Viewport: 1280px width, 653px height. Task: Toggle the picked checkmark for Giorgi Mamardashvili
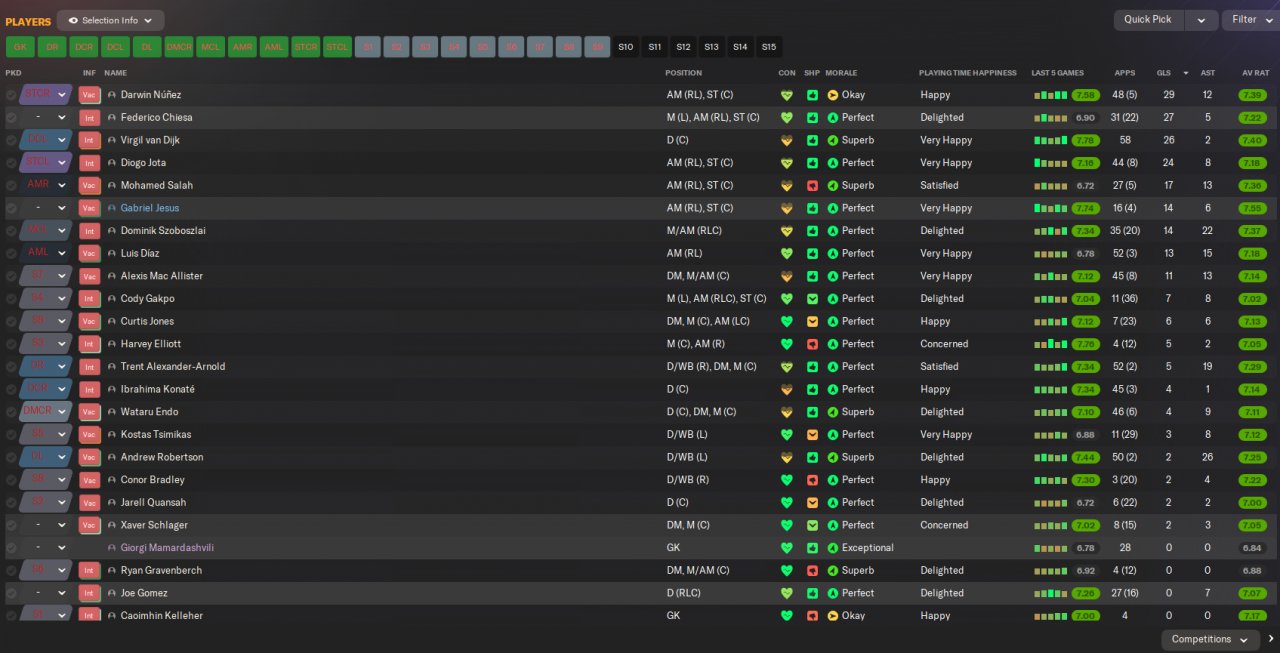coord(11,548)
